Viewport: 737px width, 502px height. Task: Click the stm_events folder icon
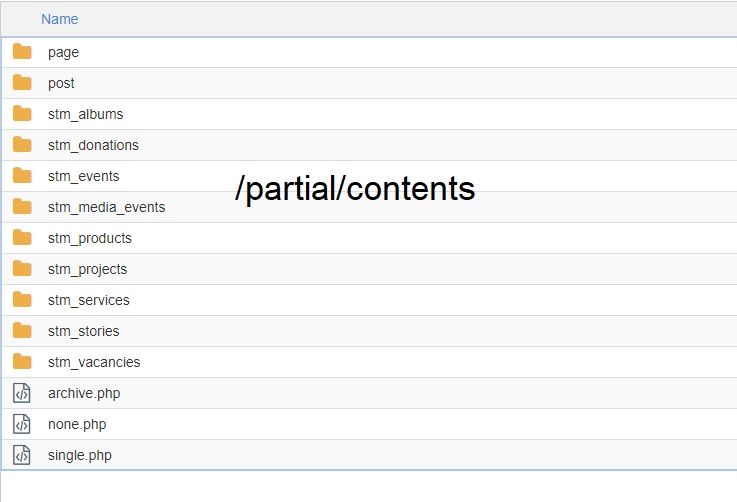[x=22, y=176]
